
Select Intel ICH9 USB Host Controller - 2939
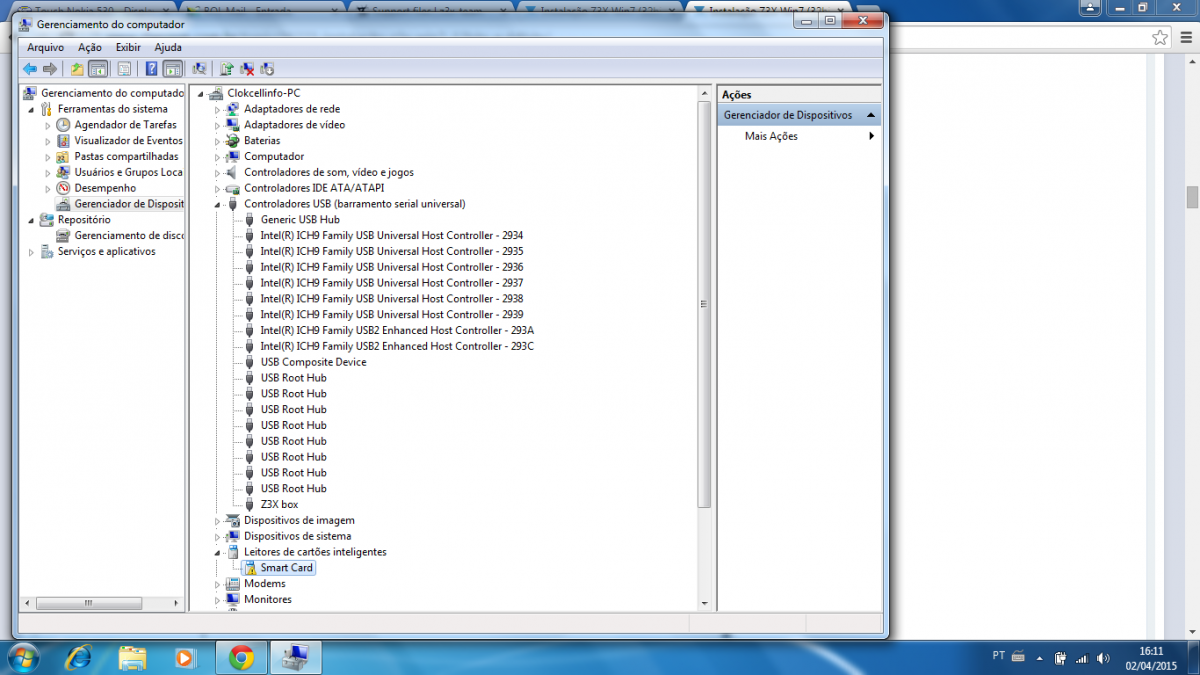click(x=392, y=314)
